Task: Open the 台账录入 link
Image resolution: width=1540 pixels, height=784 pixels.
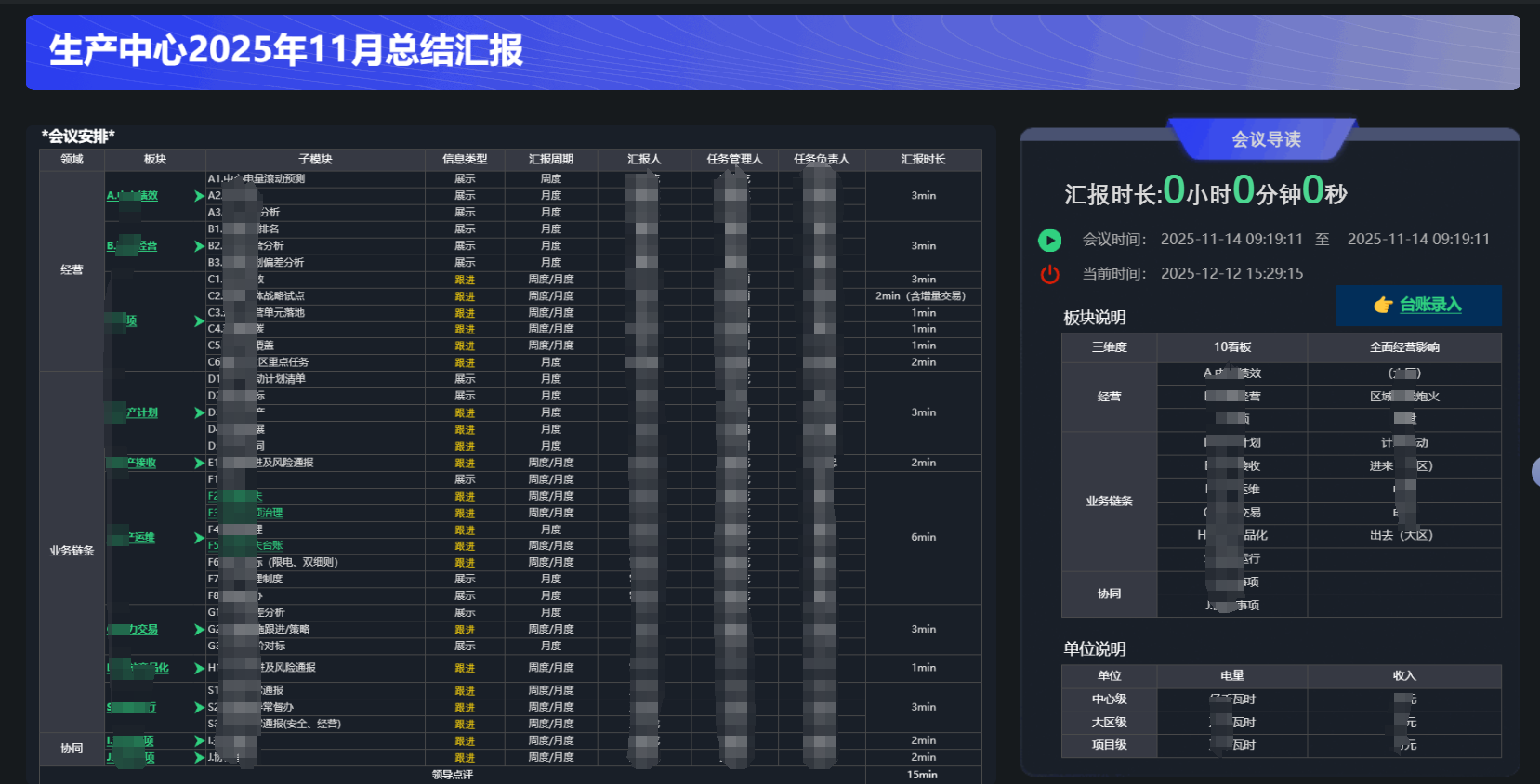Action: 1430,305
